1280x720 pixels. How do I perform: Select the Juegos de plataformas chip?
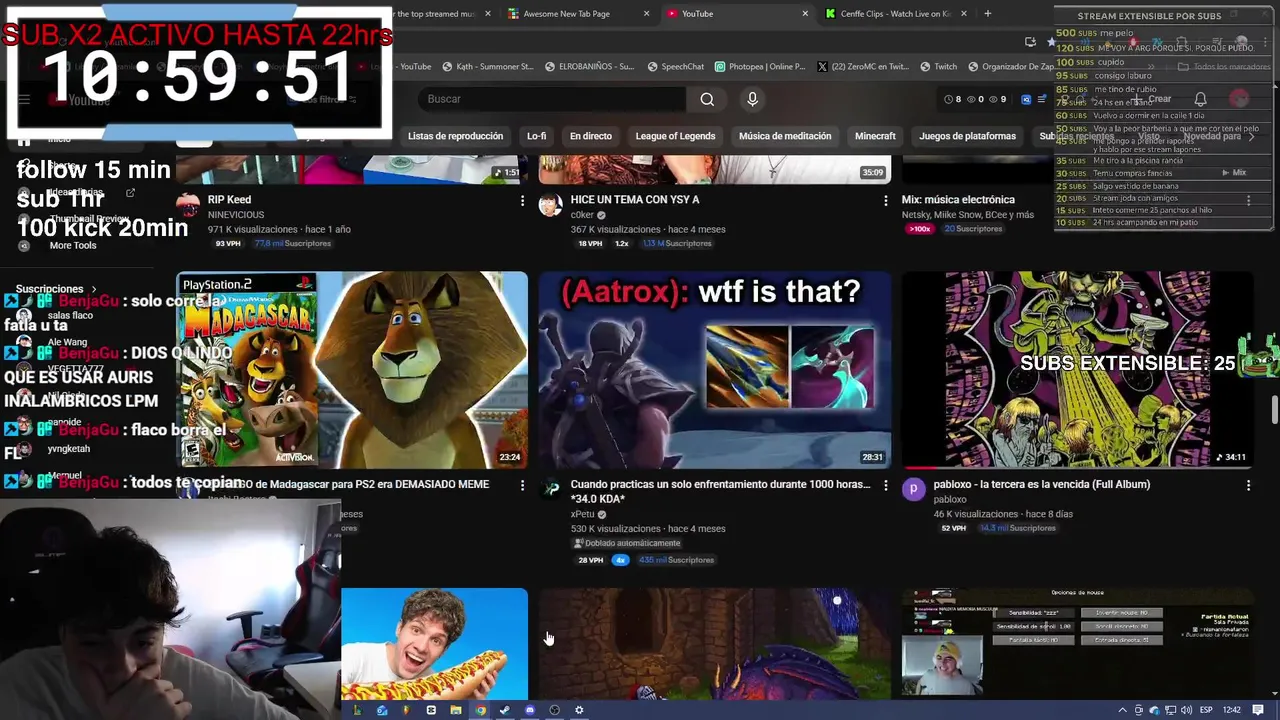tap(968, 136)
